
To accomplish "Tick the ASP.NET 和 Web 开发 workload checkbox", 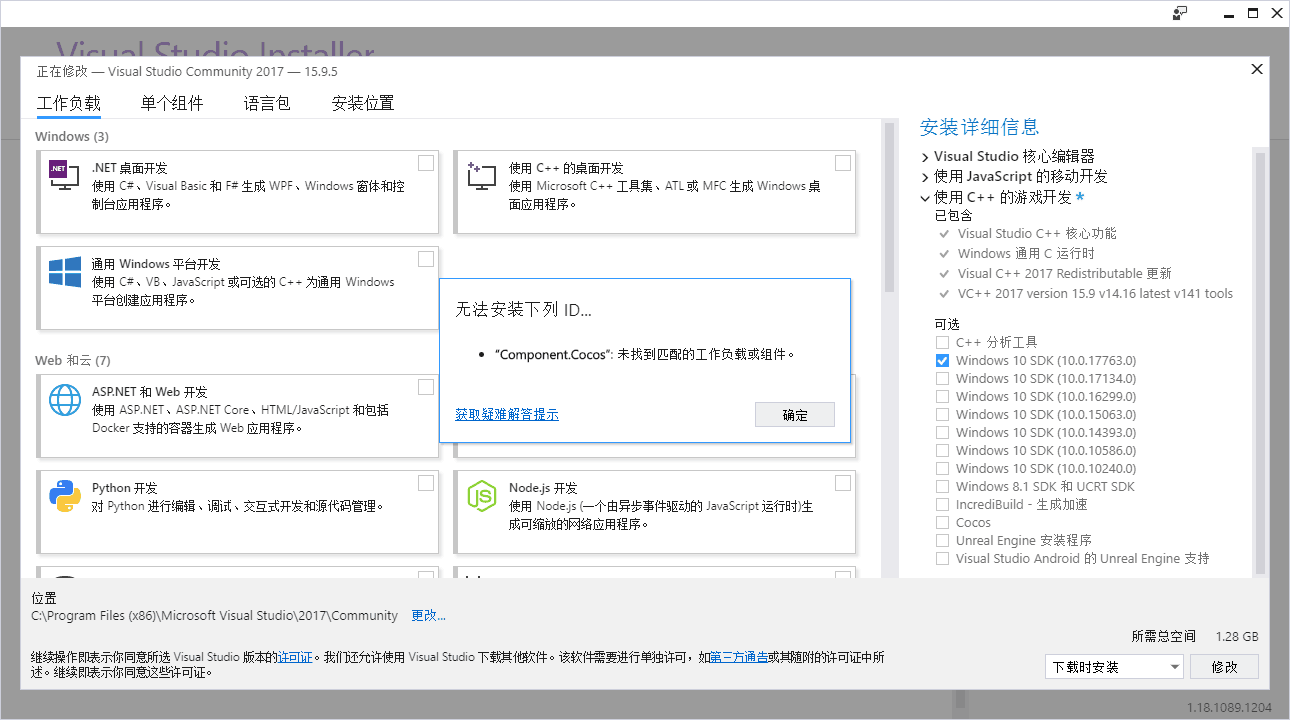I will 426,387.
